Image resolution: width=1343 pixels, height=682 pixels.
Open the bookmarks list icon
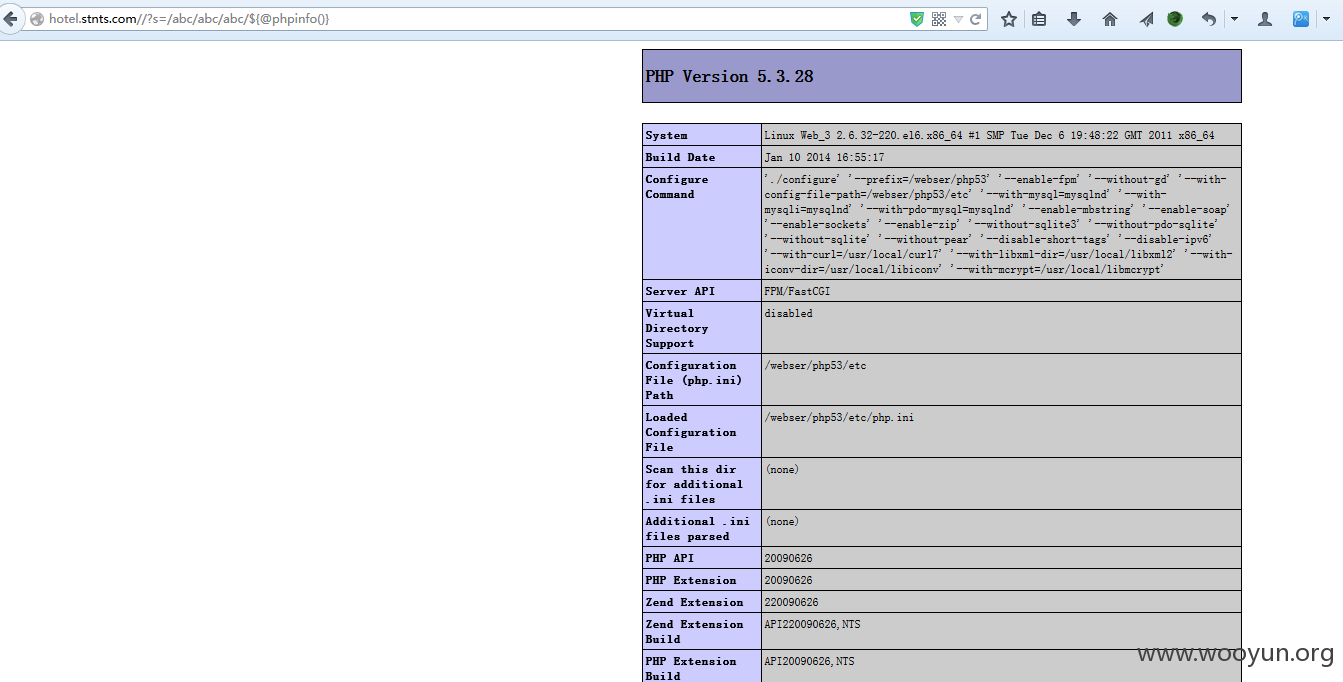click(x=1039, y=19)
